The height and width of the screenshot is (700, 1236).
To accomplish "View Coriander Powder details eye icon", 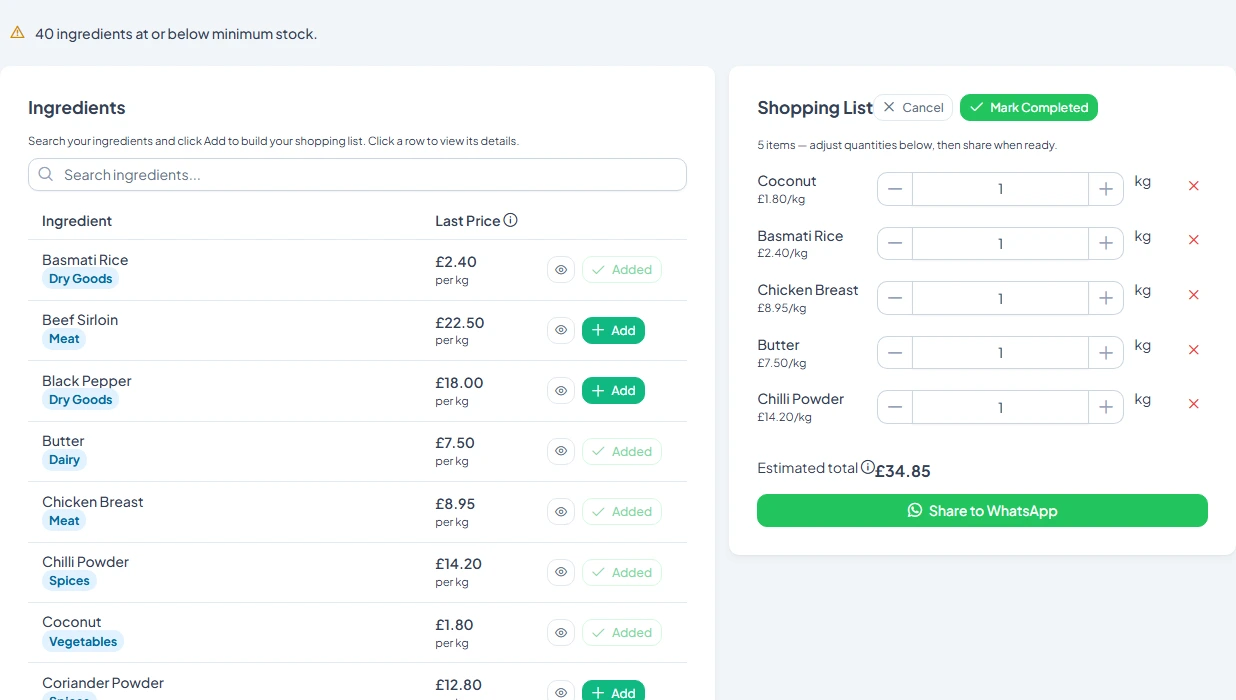I will click(x=561, y=692).
